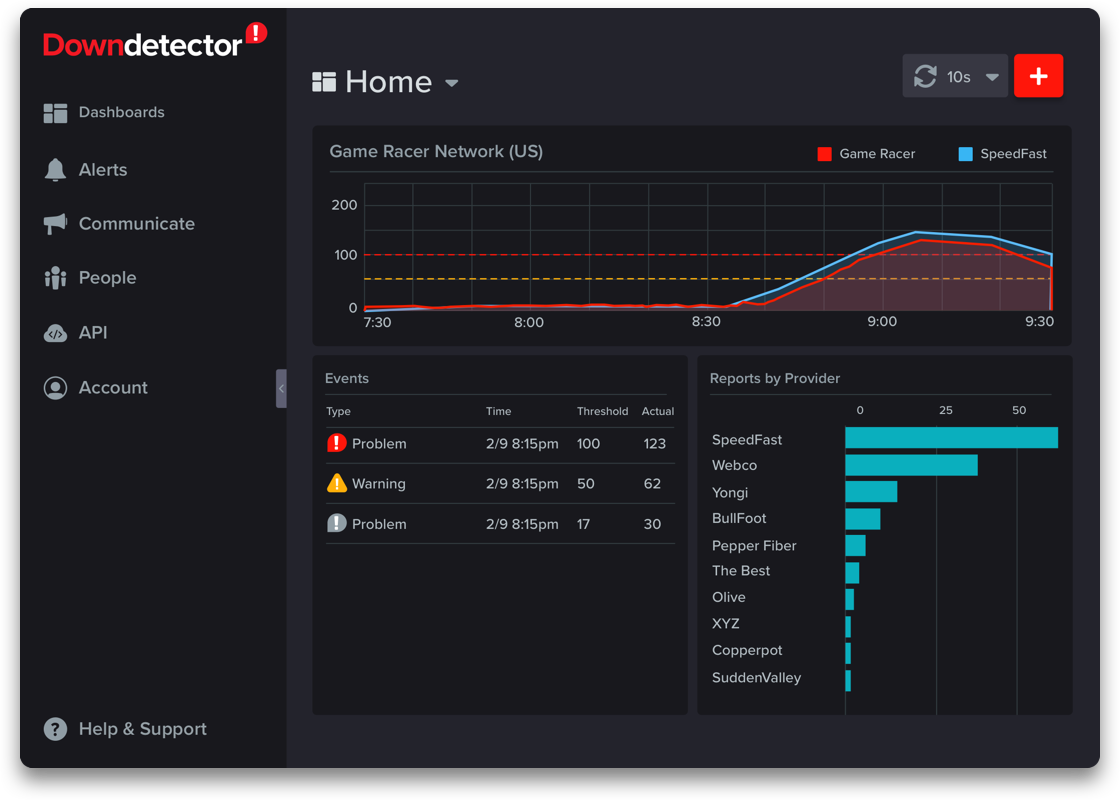
Task: Open the red Problem event row
Action: coord(499,444)
